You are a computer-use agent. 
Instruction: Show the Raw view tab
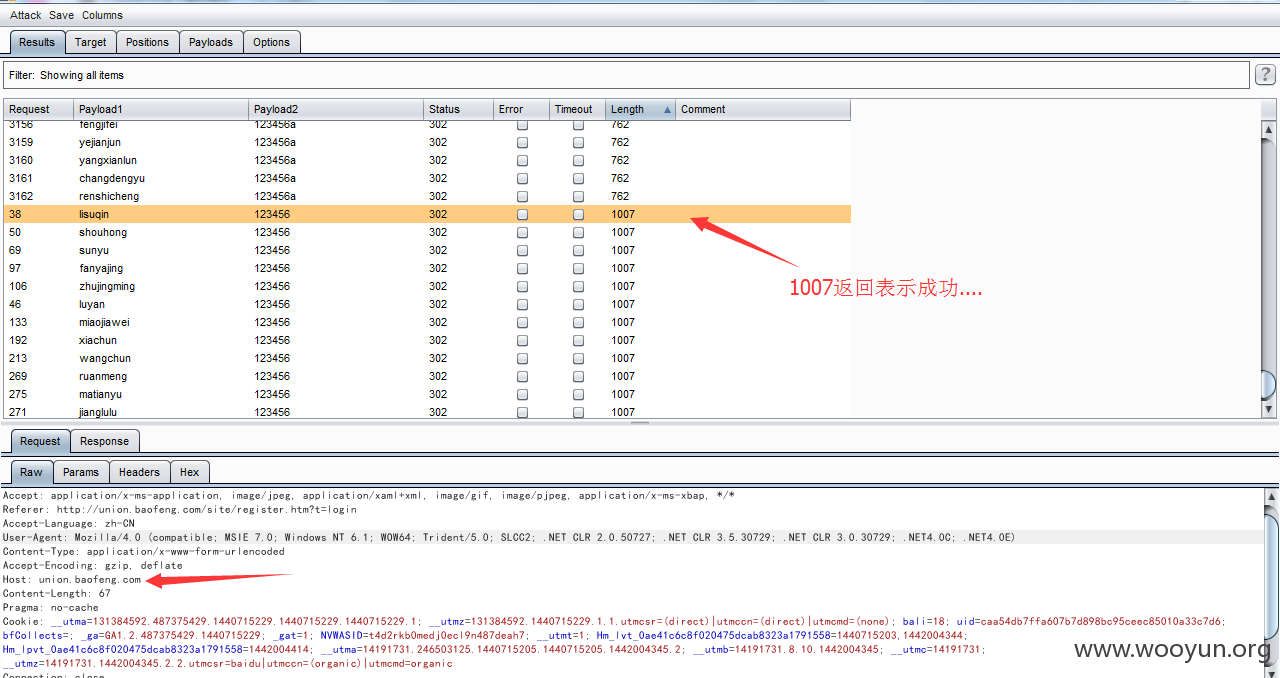[31, 472]
